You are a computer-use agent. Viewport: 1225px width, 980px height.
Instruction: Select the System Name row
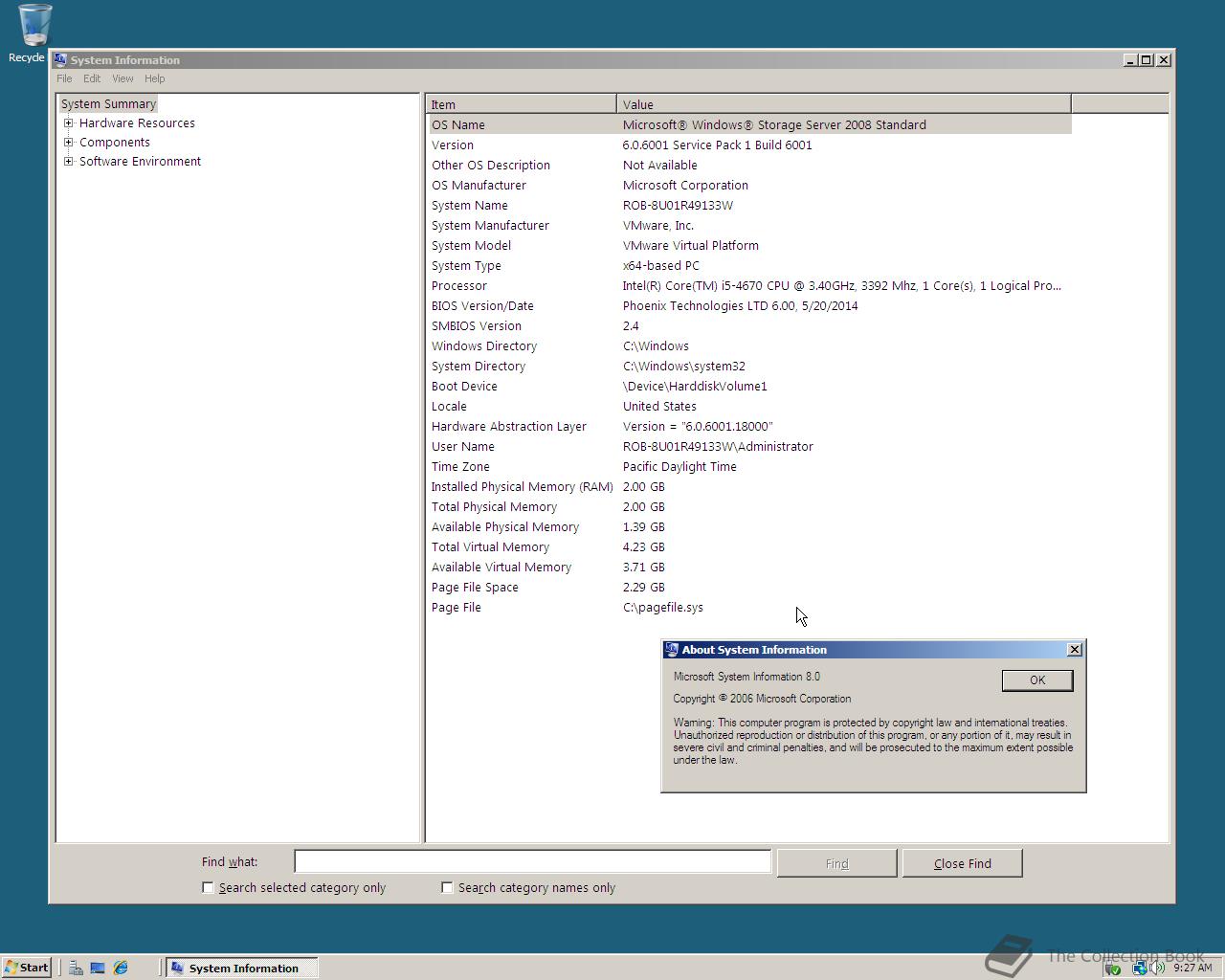[749, 205]
